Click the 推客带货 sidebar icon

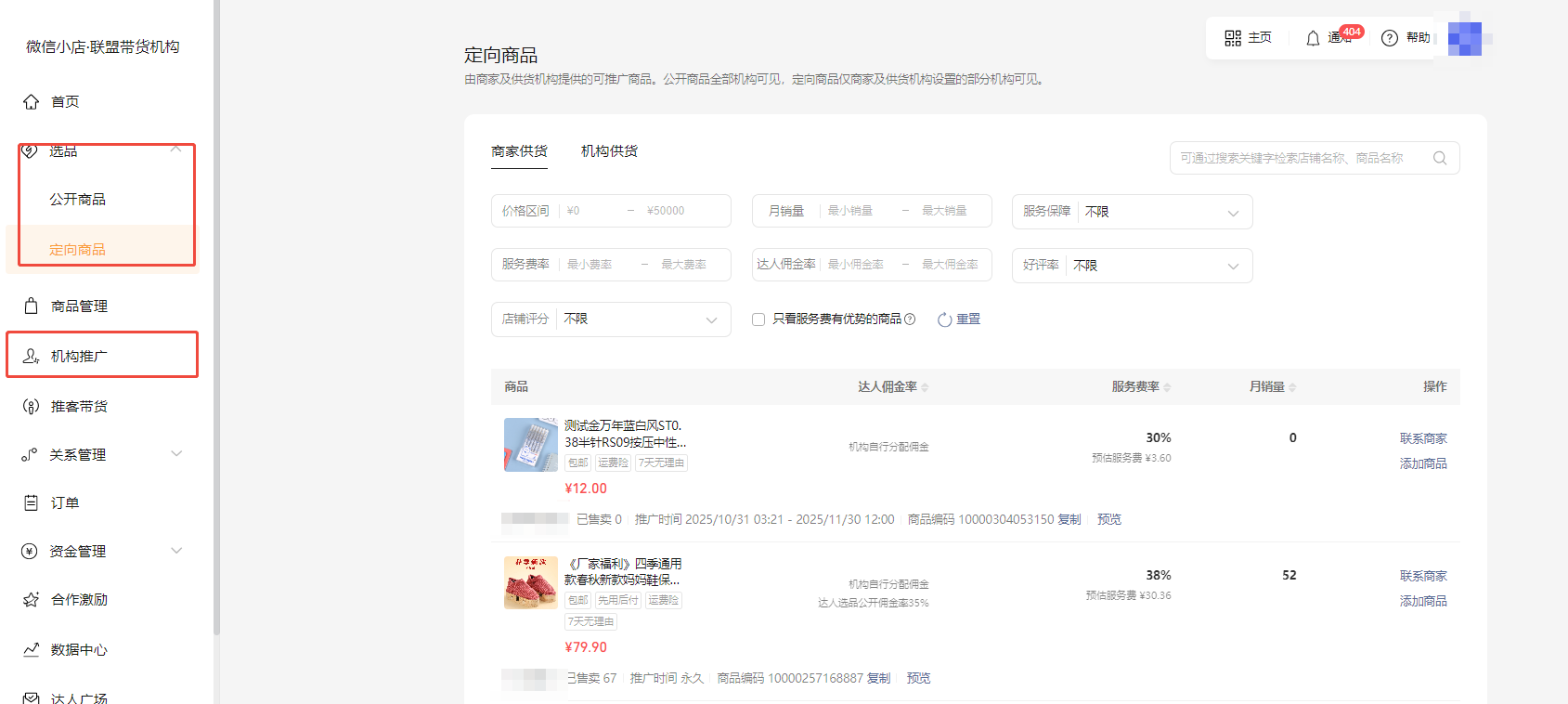pos(32,406)
